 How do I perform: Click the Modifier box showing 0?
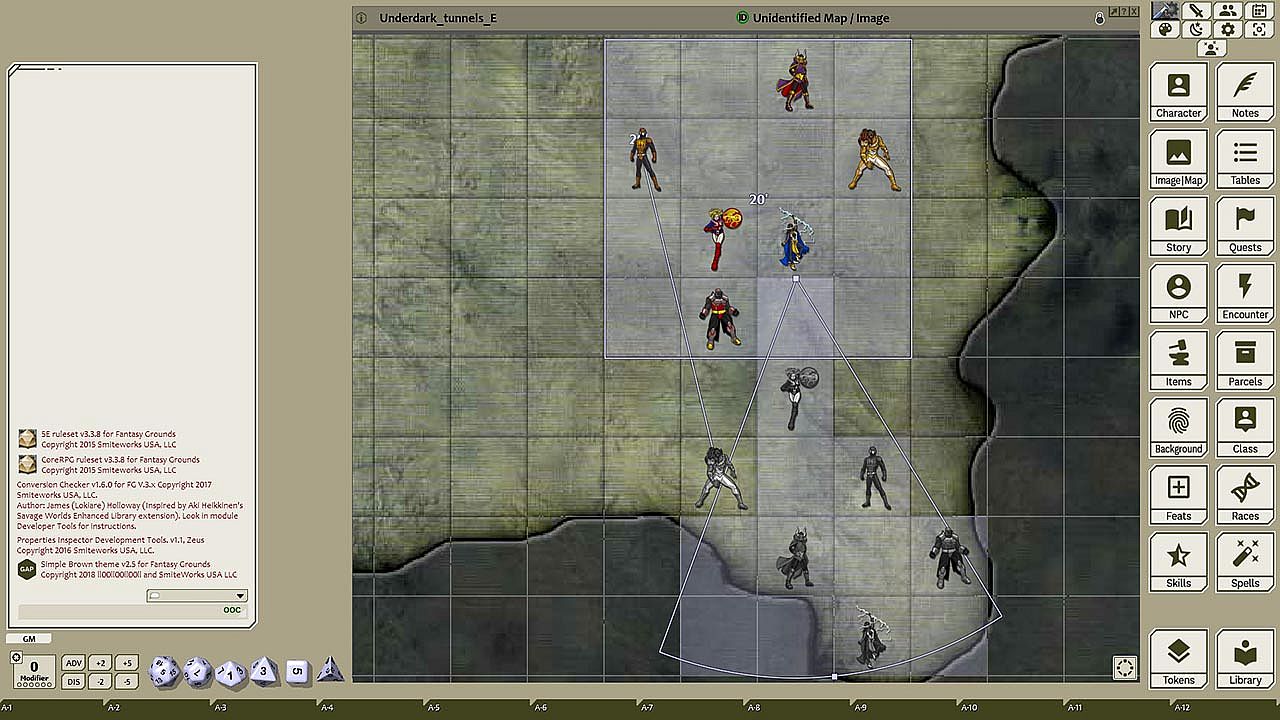point(34,671)
